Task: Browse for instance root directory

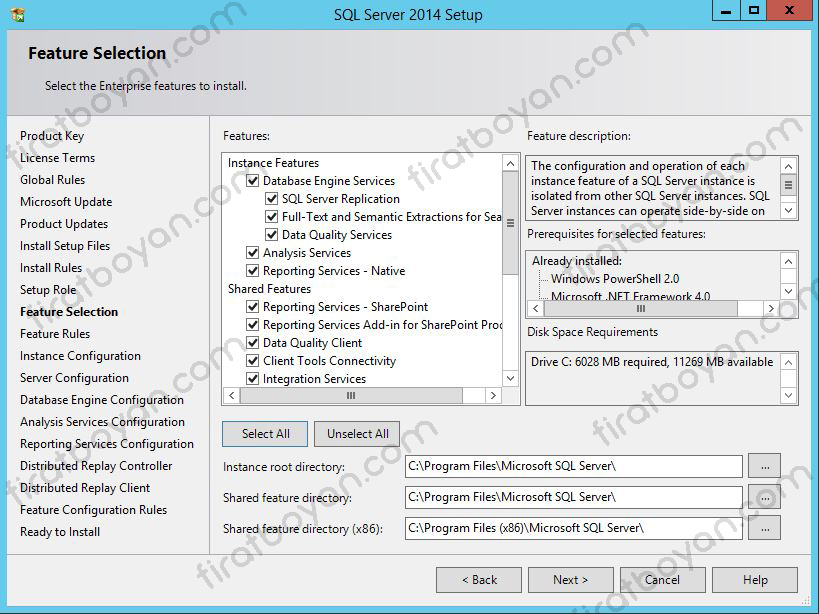Action: pos(765,466)
